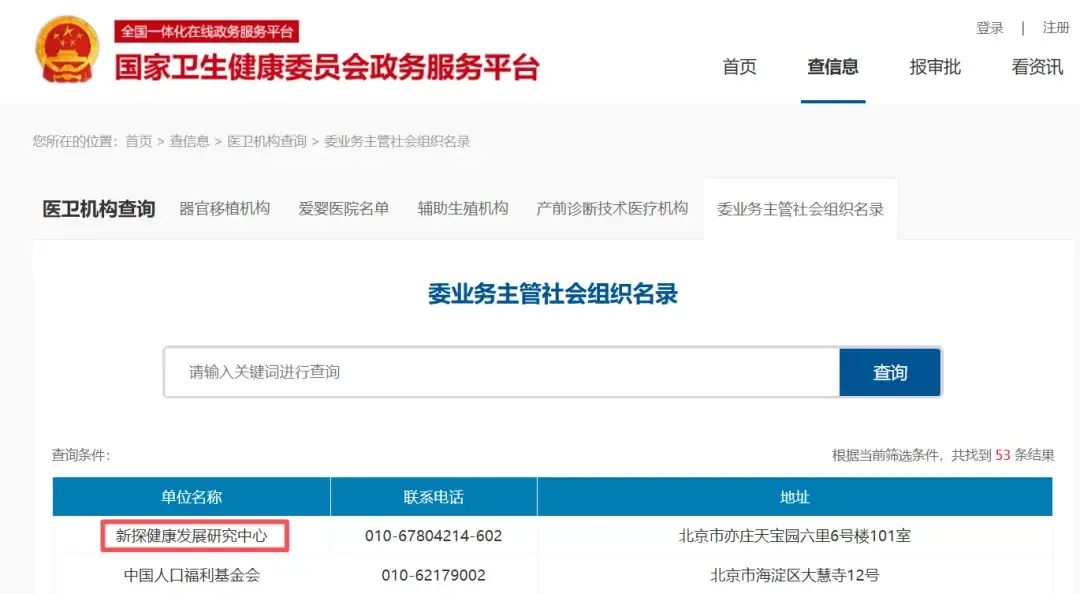Click 医卫机构查询 in the breadcrumb
The image size is (1080, 594).
pos(267,141)
